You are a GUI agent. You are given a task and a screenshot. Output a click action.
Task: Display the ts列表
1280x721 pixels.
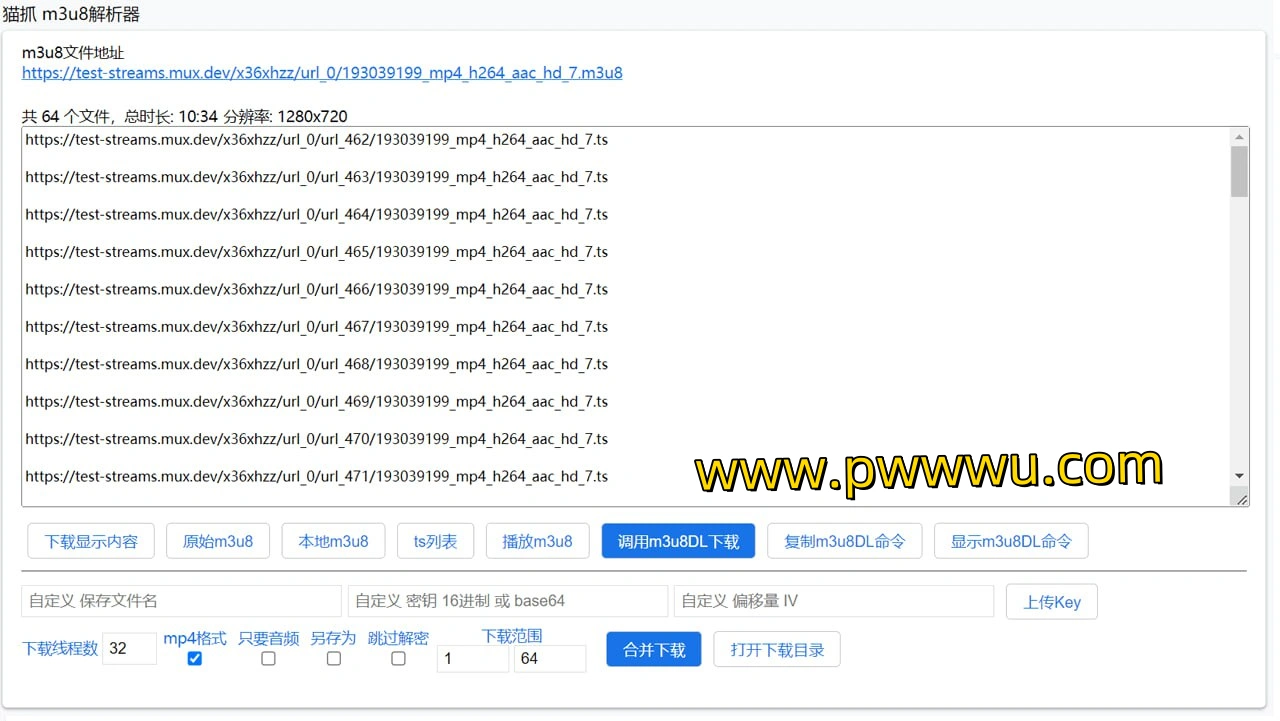[x=435, y=541]
